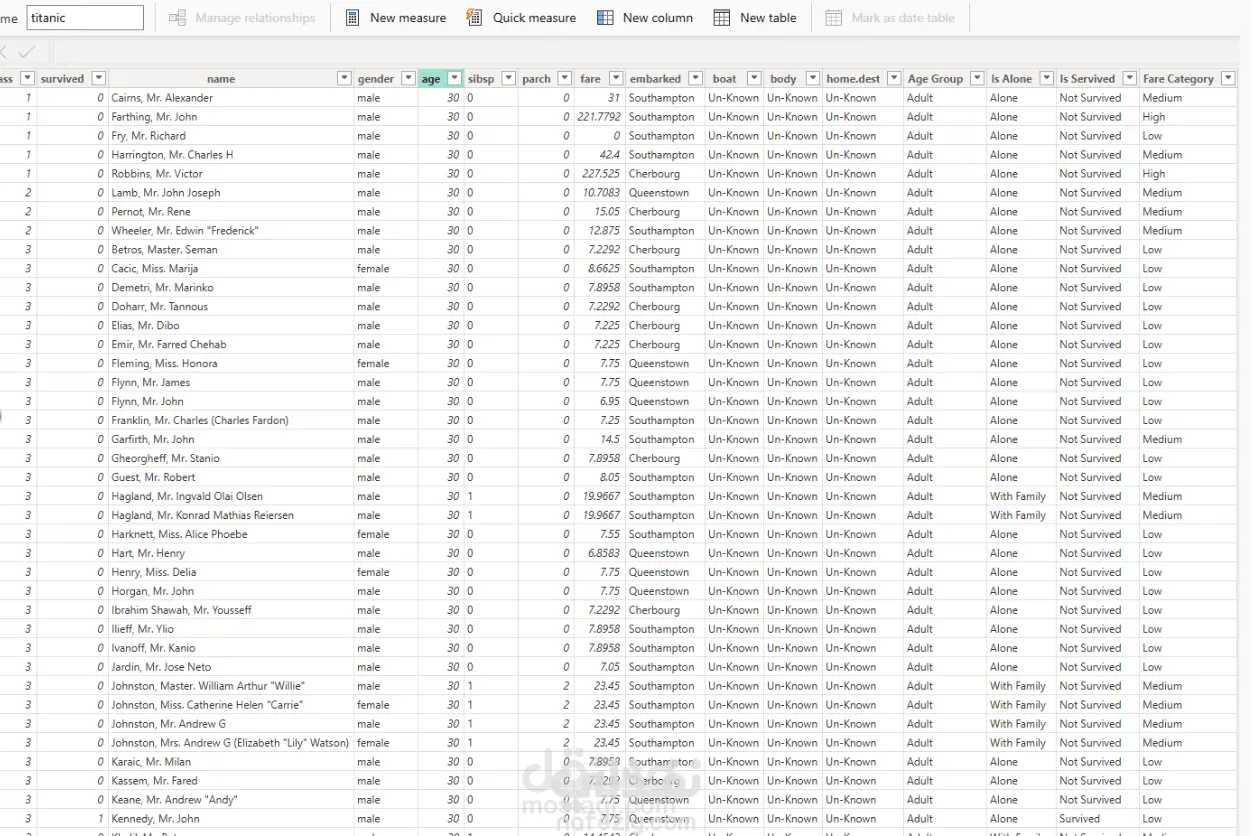Add a New column

[645, 18]
